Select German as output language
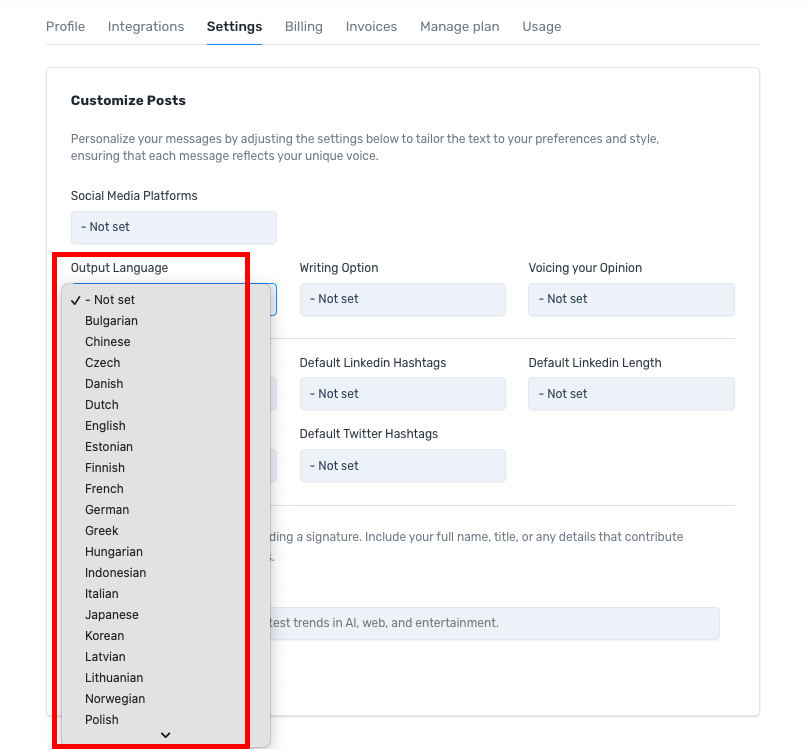Screen dimensions: 804x749 click(107, 510)
